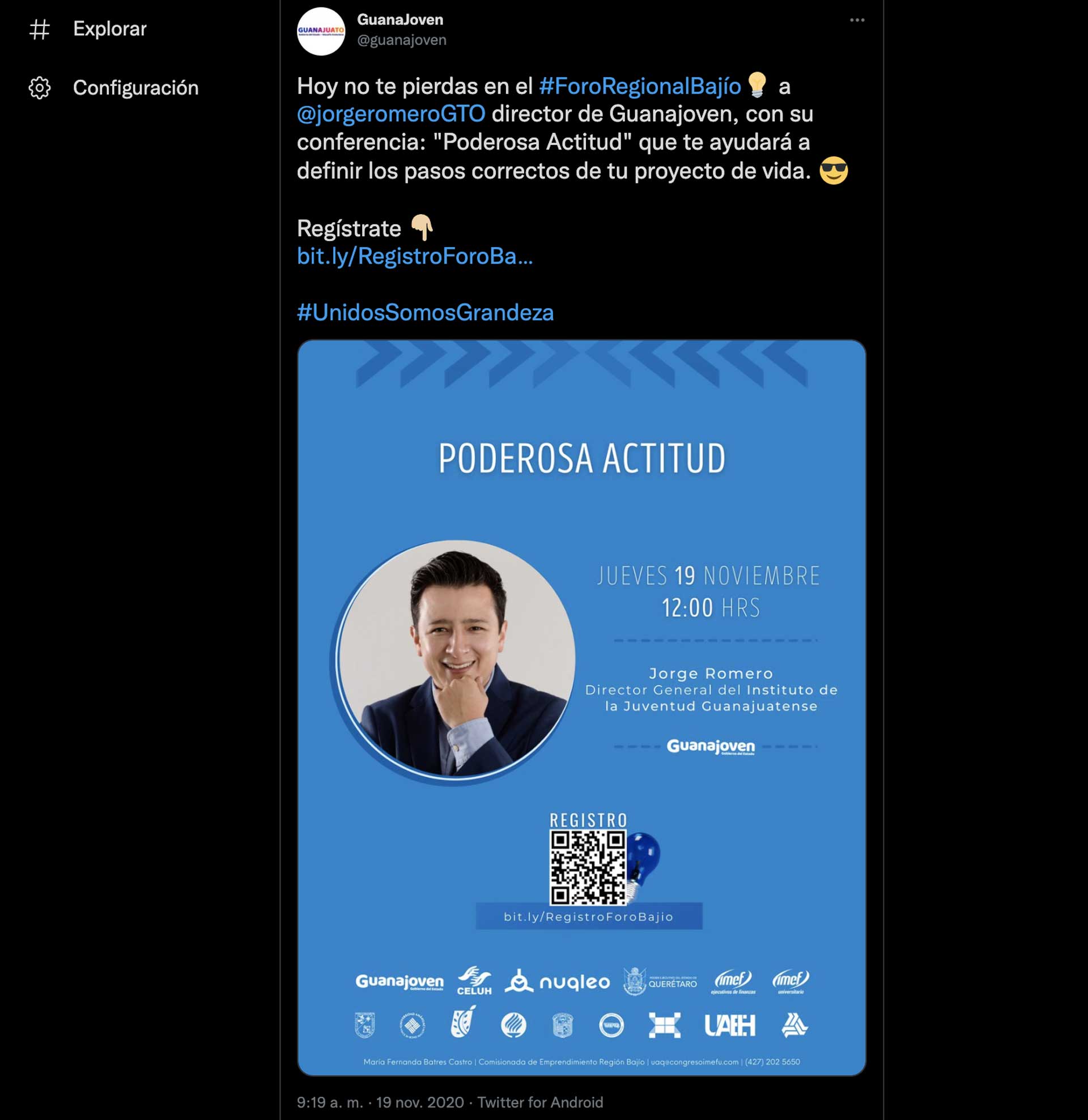This screenshot has height=1120, width=1088.
Task: Click the UAEH logo on the poster
Action: [x=729, y=1025]
